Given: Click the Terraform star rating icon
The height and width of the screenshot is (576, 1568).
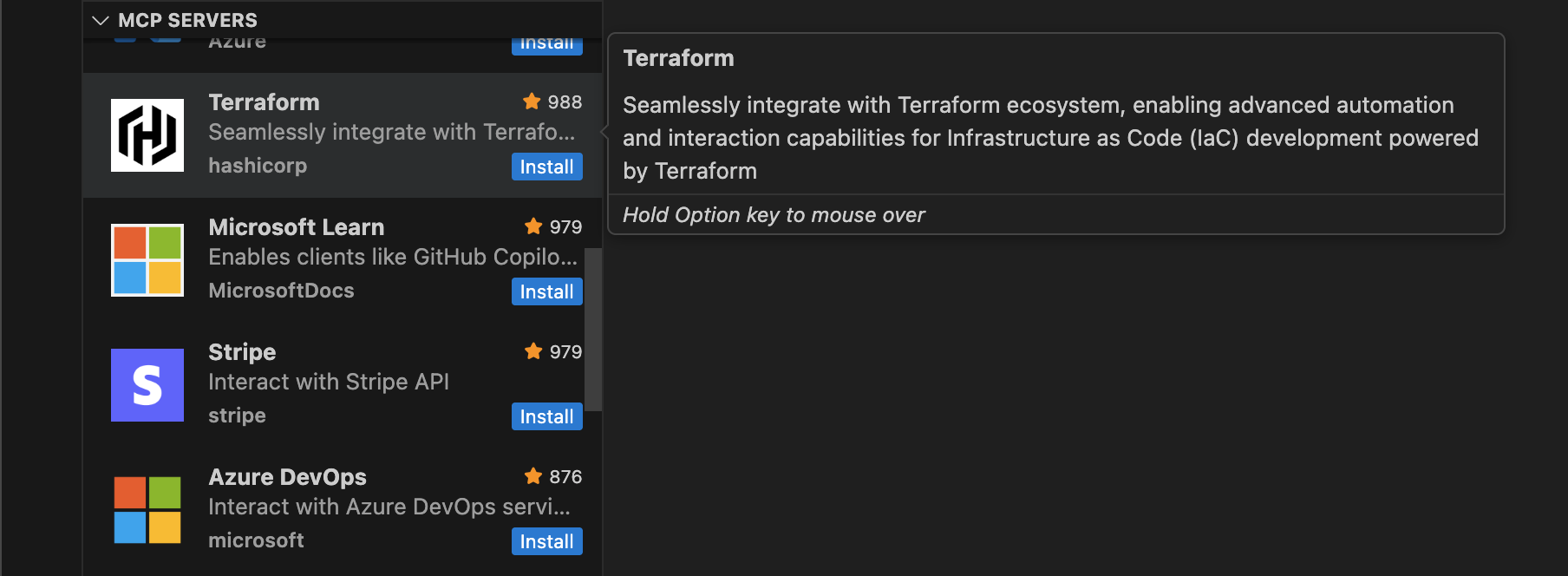Looking at the screenshot, I should click(532, 101).
